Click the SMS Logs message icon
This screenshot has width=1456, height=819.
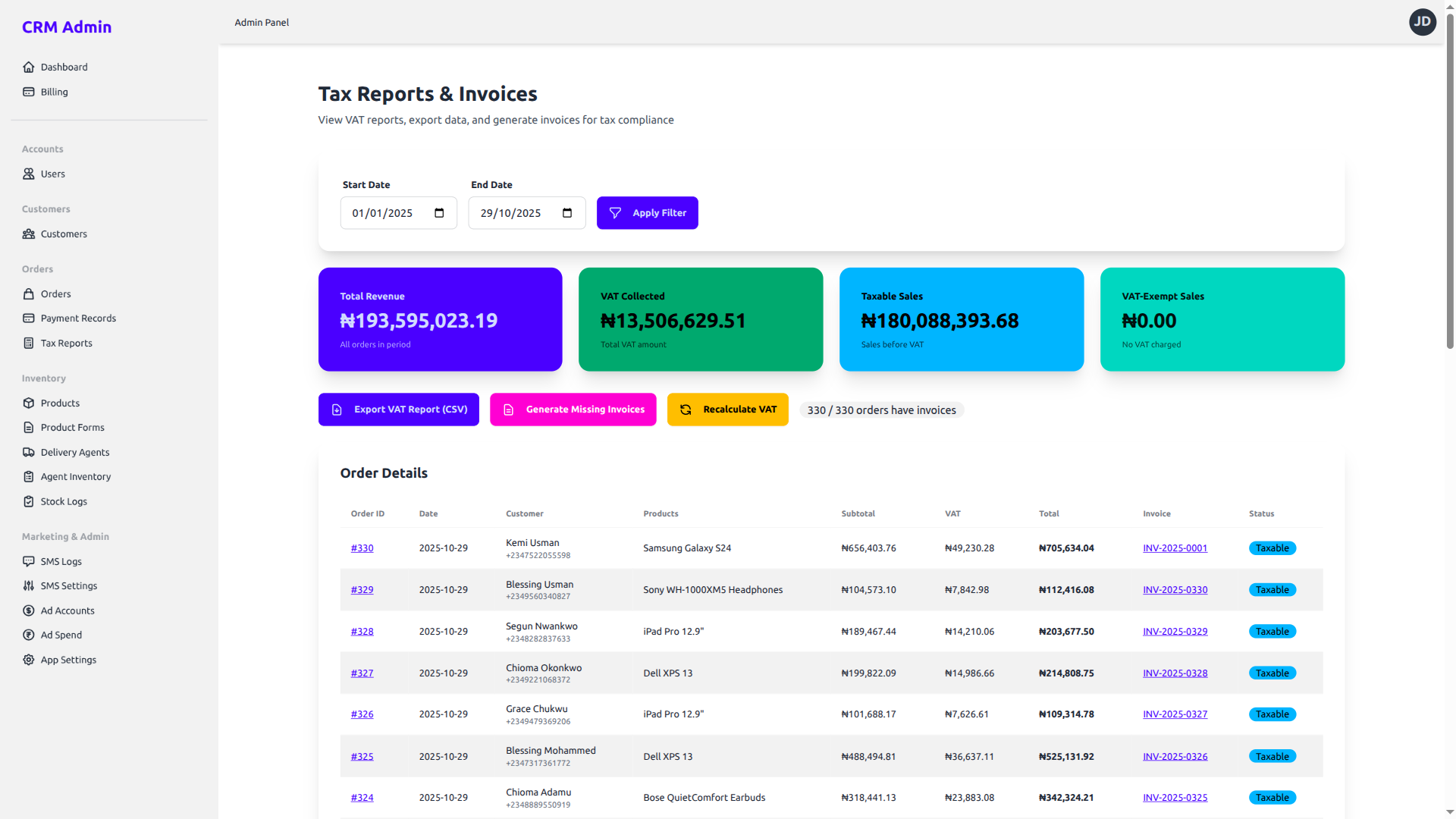pos(29,561)
